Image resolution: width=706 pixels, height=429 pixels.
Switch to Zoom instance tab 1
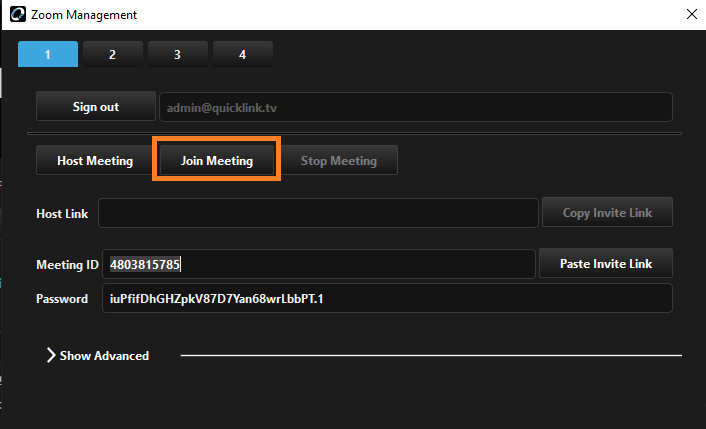pos(48,54)
